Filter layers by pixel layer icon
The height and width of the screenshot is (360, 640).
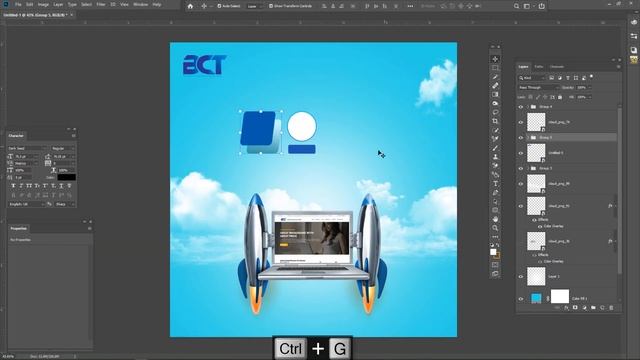pyautogui.click(x=551, y=78)
